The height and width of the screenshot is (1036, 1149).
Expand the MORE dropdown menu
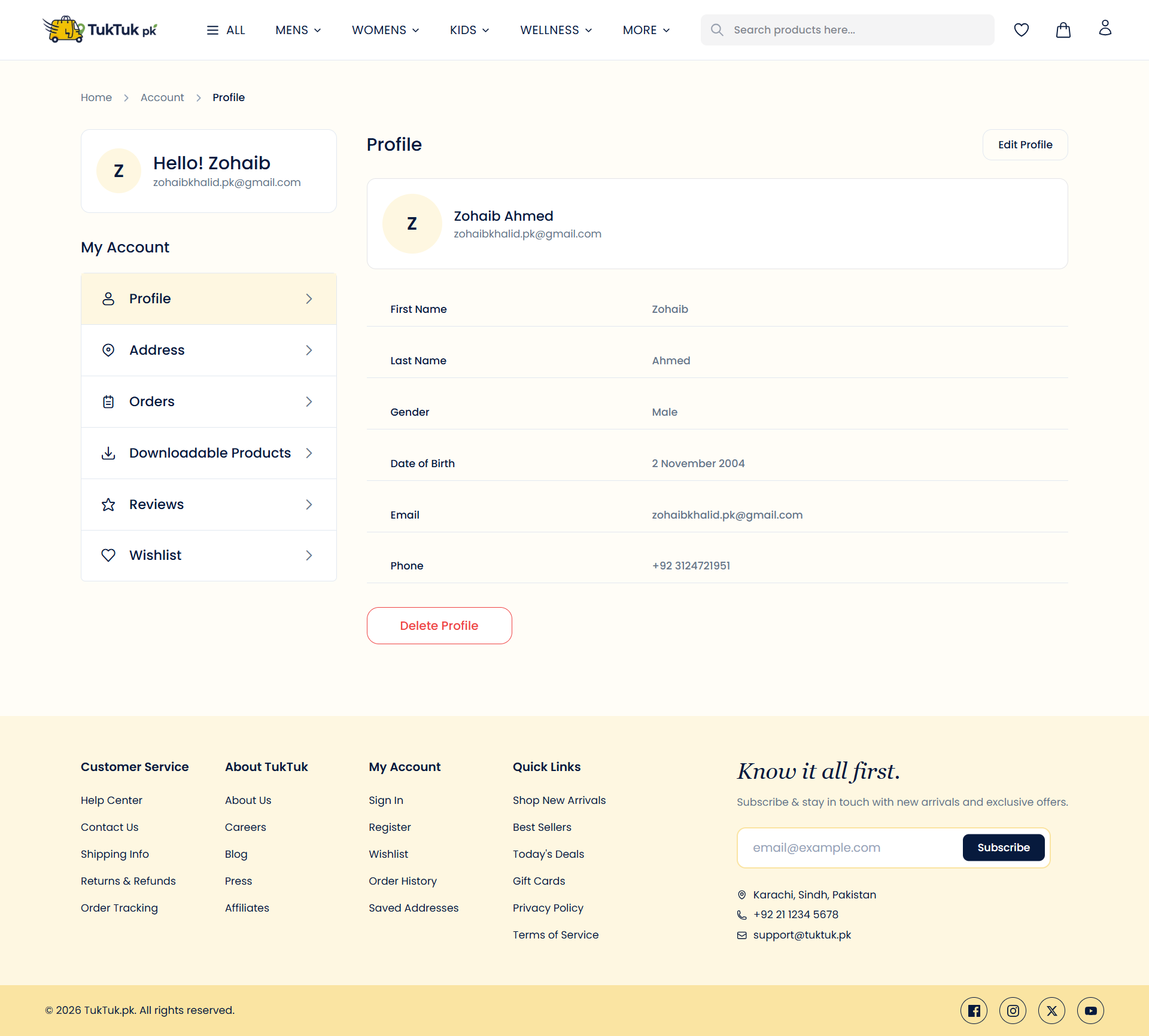coord(646,30)
